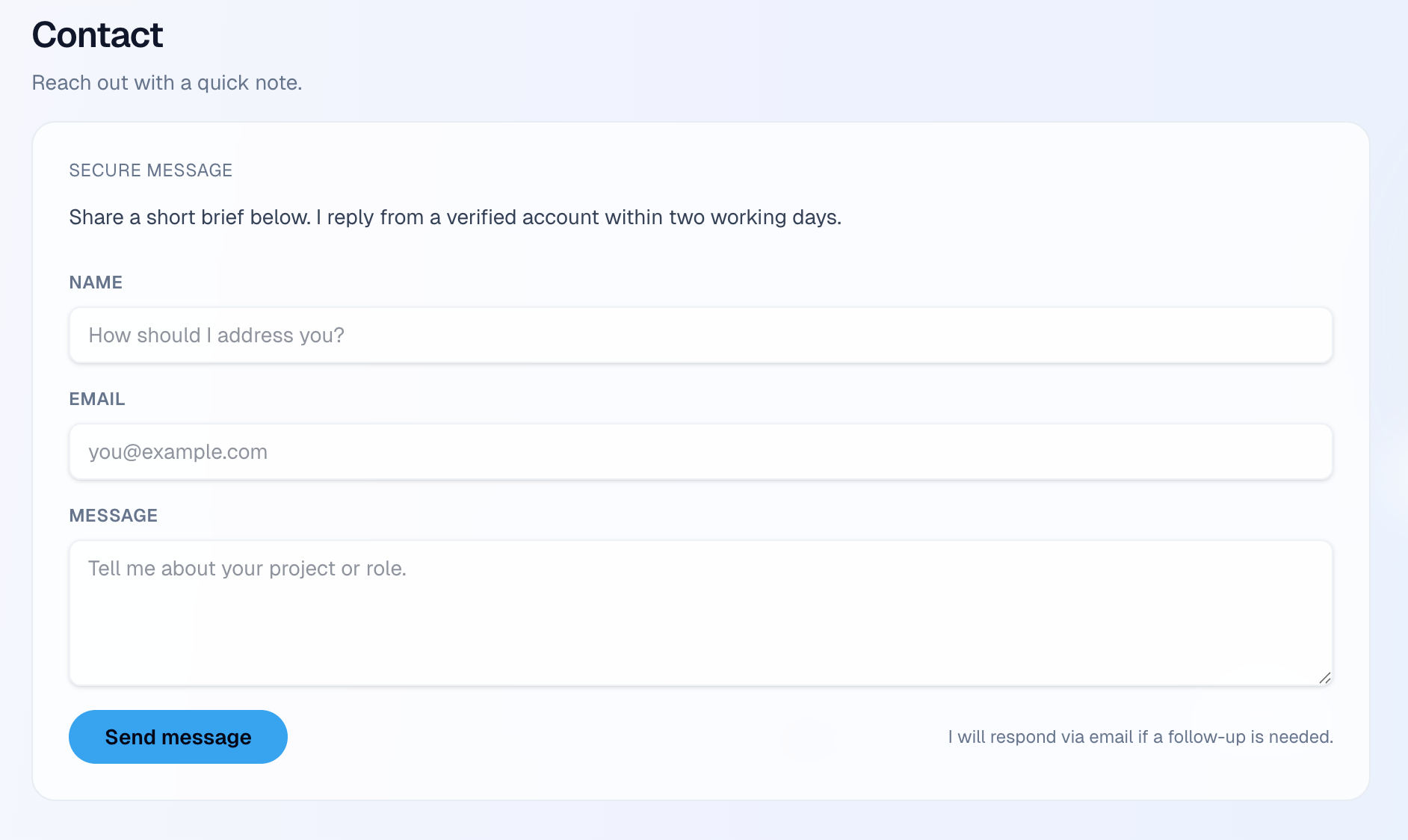Click the Message textarea resize handle
1408x840 pixels.
pyautogui.click(x=1324, y=678)
